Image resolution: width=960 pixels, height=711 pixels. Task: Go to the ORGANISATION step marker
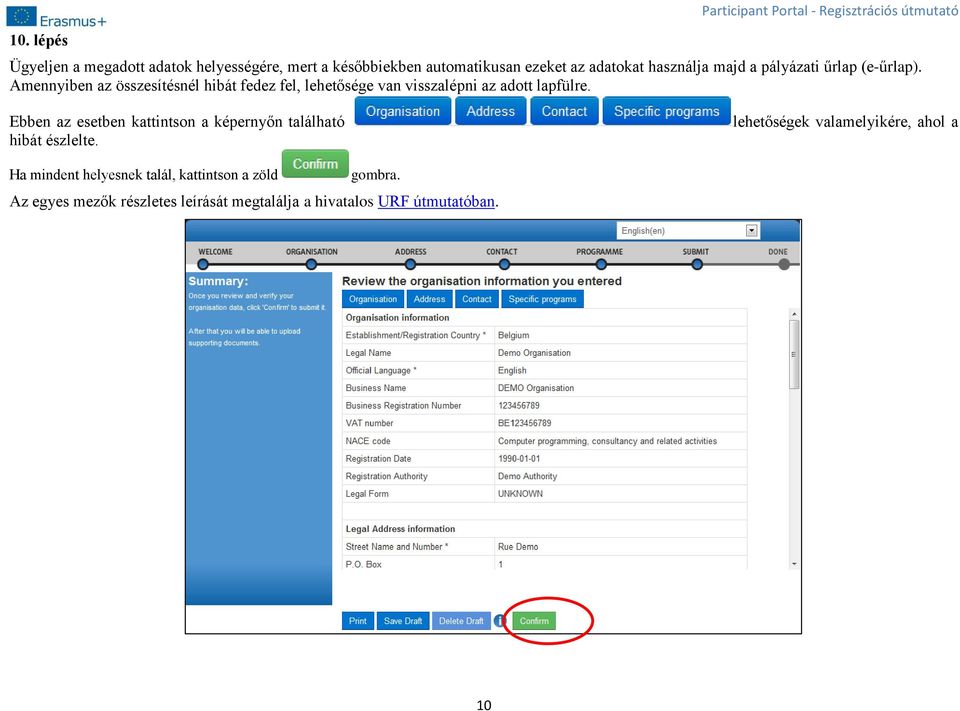311,265
